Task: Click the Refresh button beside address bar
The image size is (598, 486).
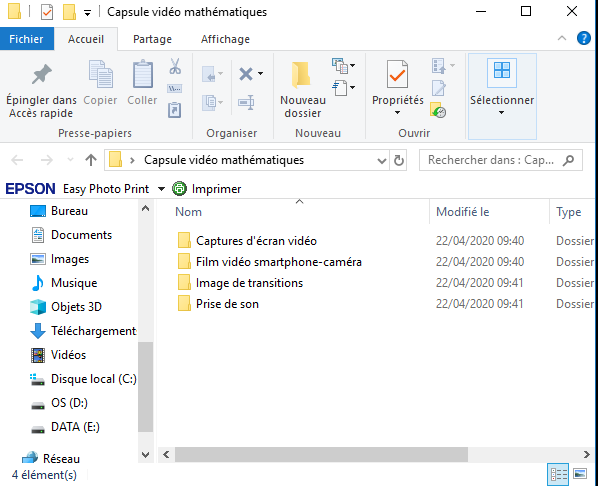Action: (399, 160)
